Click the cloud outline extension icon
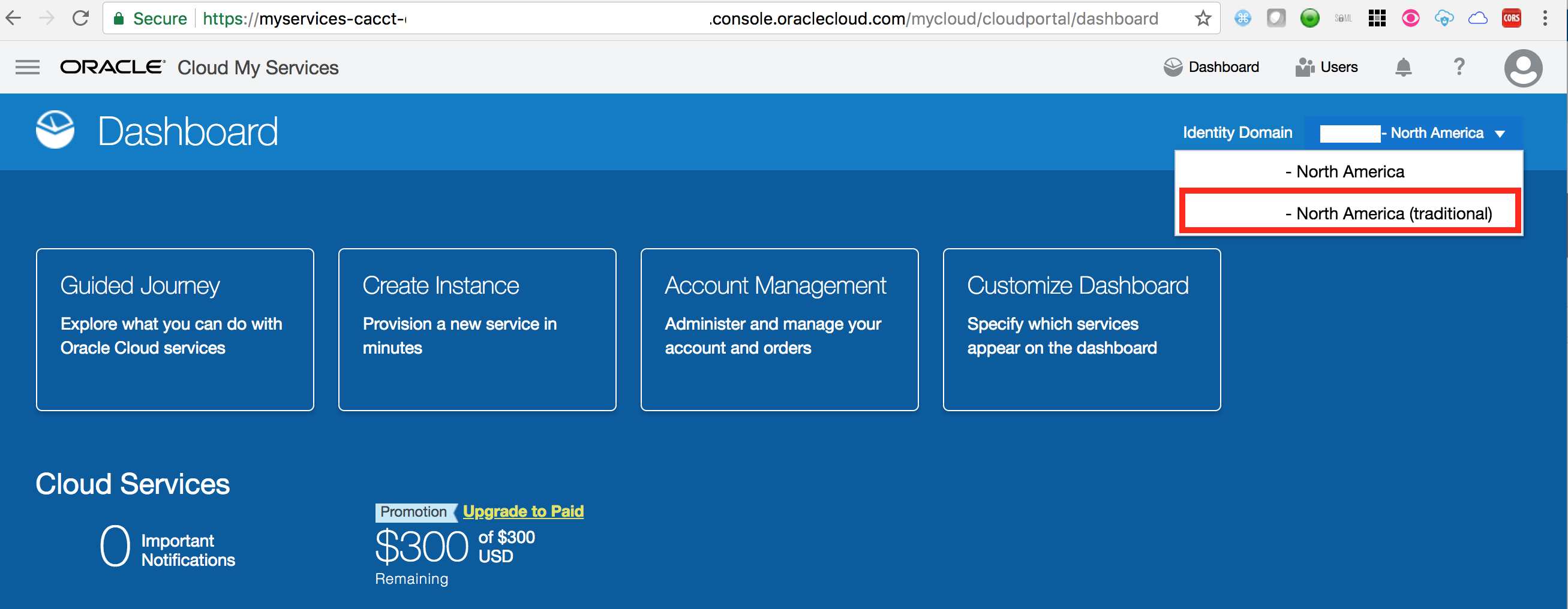1568x609 pixels. coord(1478,18)
